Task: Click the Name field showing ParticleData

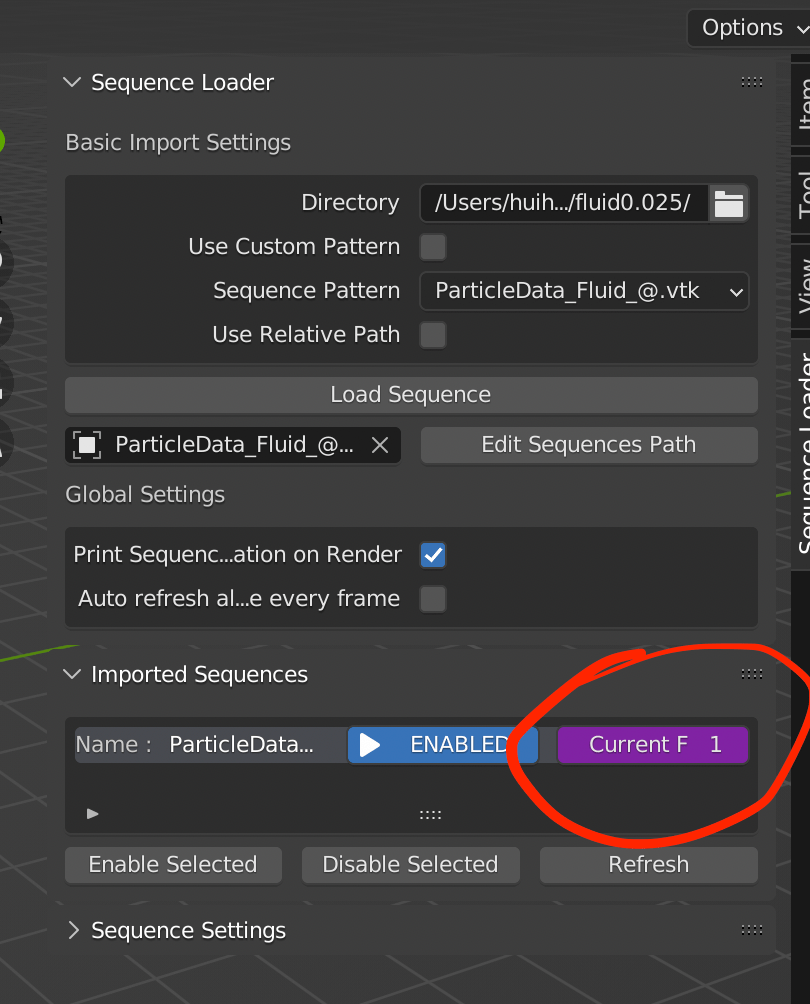Action: pos(210,744)
